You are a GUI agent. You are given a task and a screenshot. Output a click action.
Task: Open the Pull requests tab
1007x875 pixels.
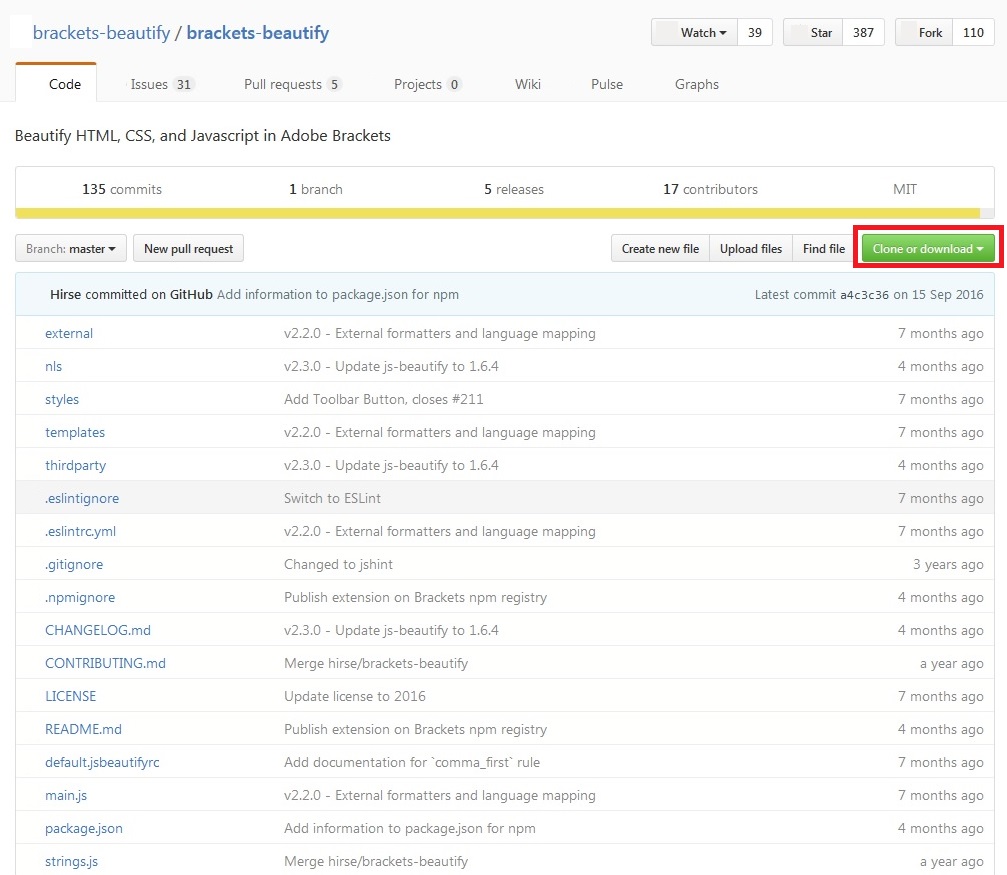point(293,84)
